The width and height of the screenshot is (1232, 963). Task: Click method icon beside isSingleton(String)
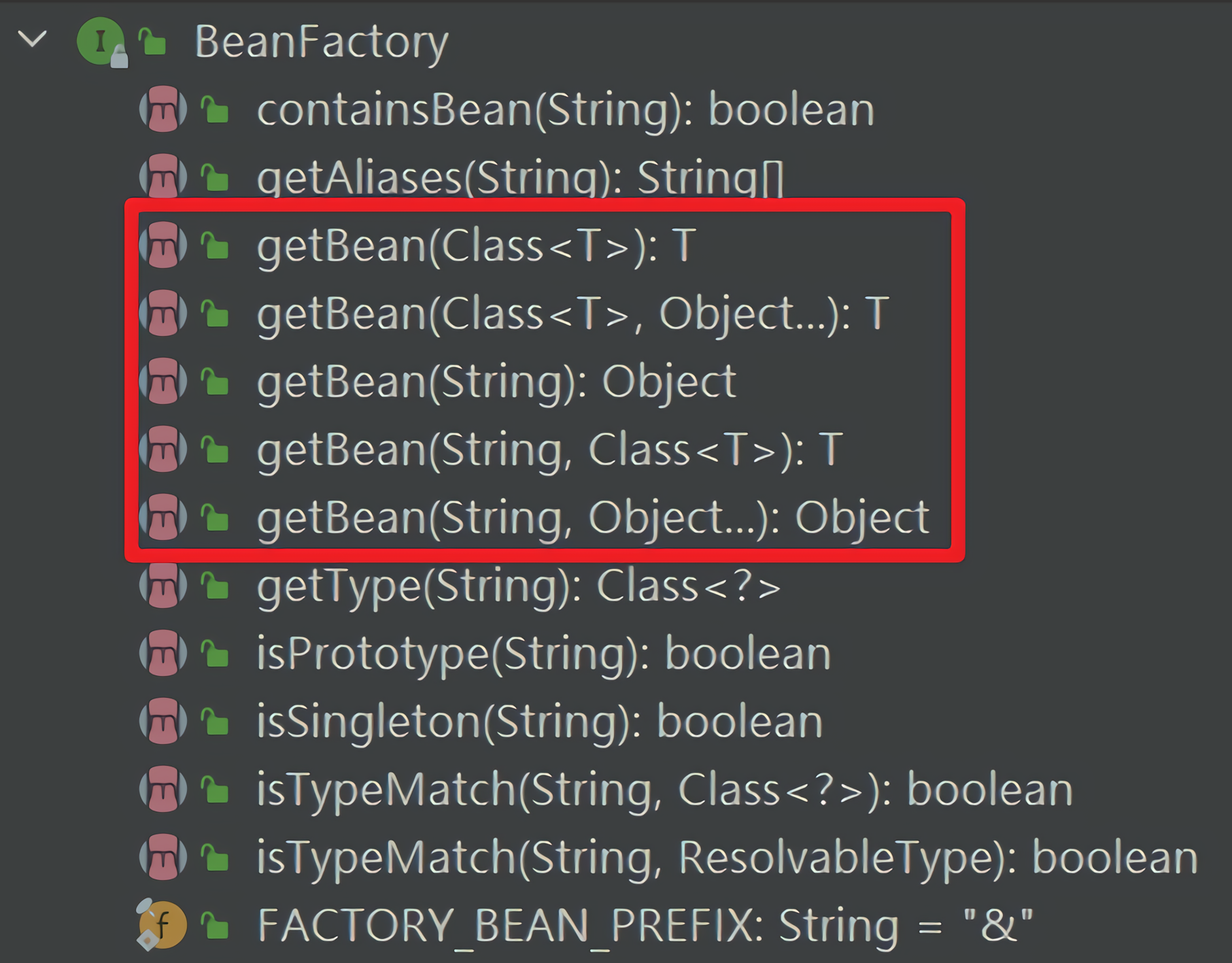pos(163,722)
